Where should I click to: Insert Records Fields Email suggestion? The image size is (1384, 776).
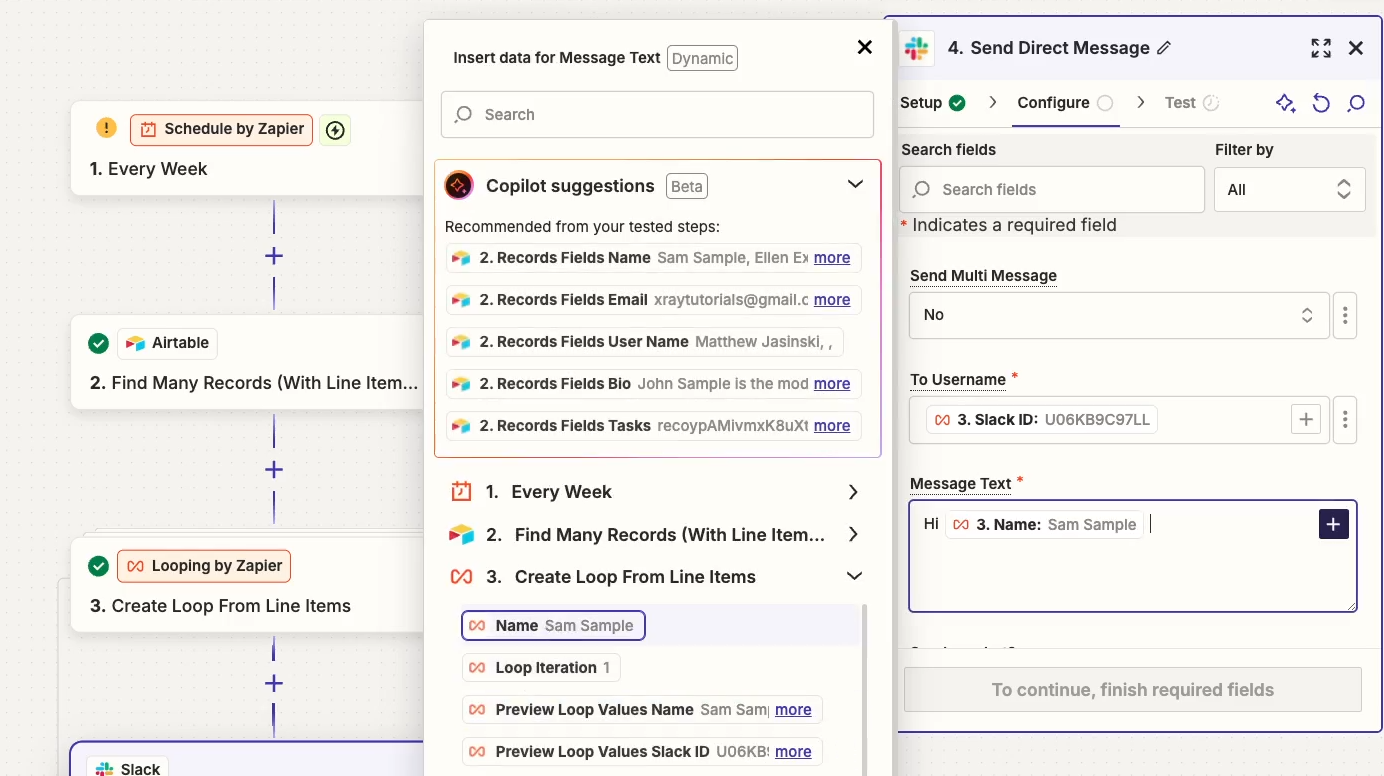(x=653, y=300)
